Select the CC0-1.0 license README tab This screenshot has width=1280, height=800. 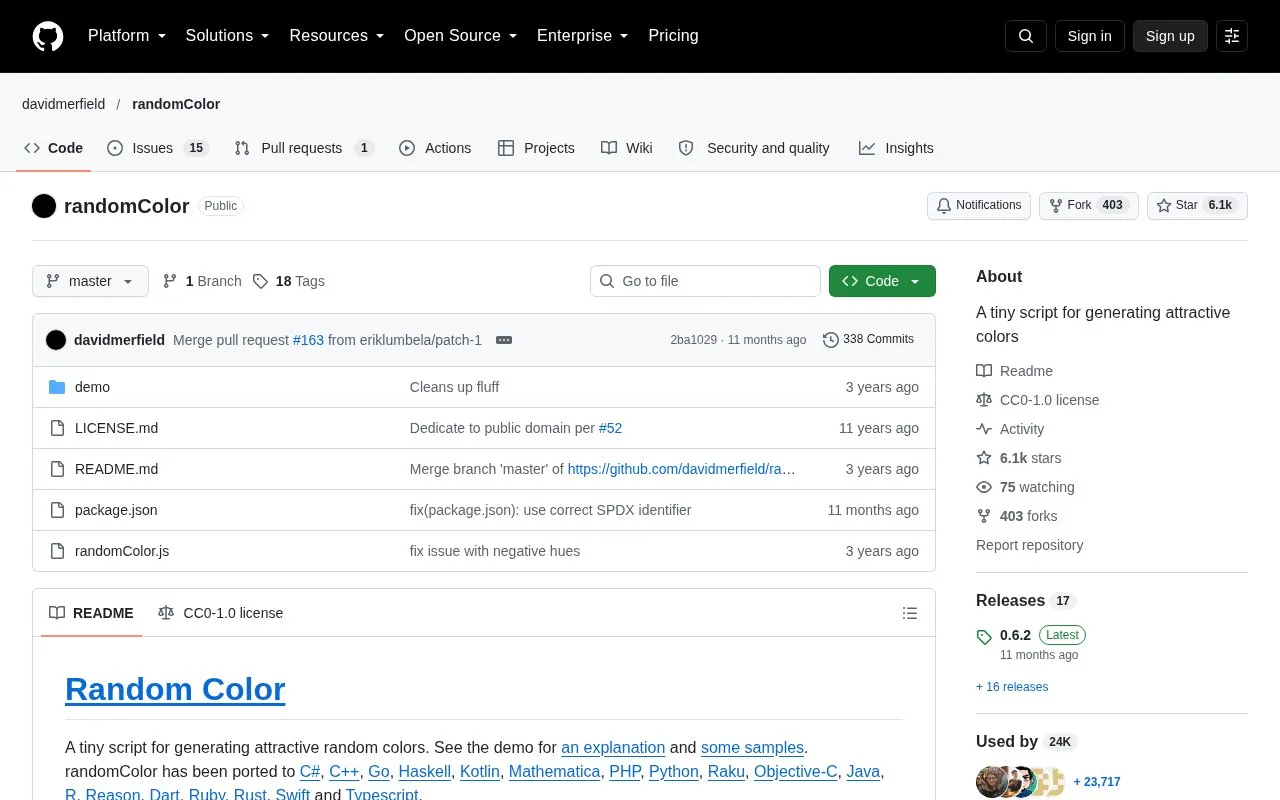coord(221,613)
